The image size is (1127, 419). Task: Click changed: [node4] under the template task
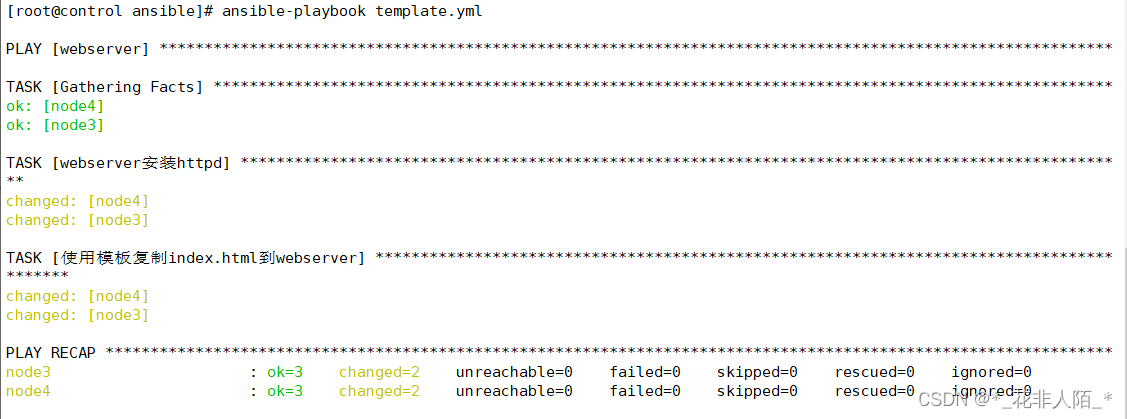[x=77, y=296]
